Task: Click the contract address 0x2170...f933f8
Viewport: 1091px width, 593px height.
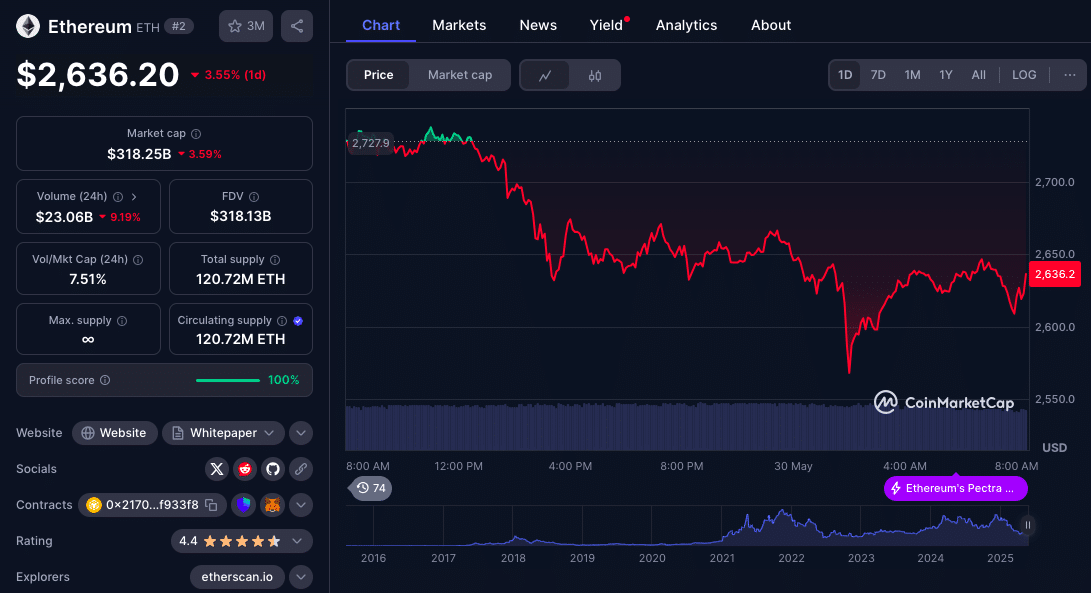Action: click(x=152, y=505)
